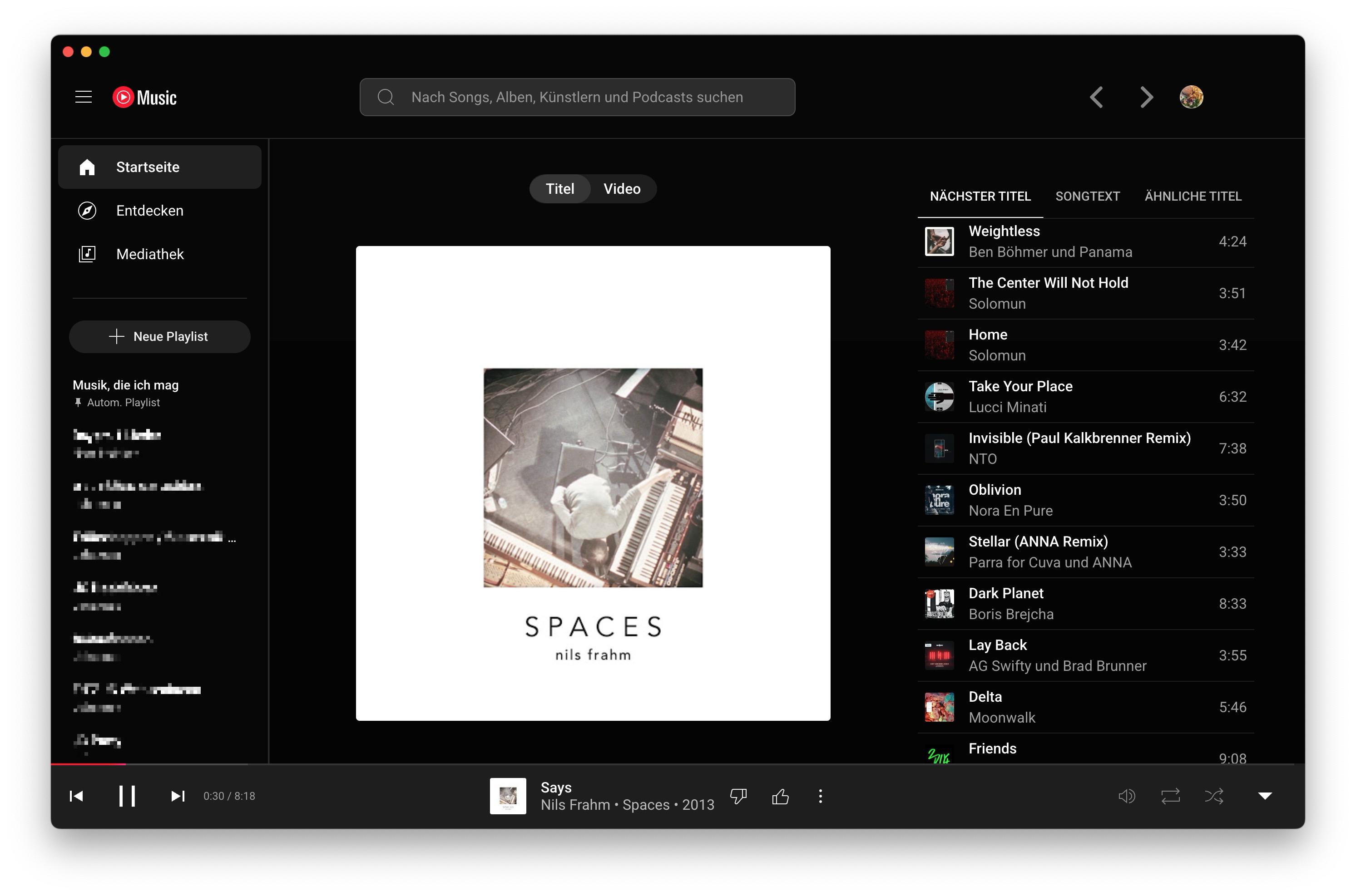This screenshot has height=896, width=1356.
Task: Play Oblivion by Nora En Pure
Action: pyautogui.click(x=1086, y=500)
